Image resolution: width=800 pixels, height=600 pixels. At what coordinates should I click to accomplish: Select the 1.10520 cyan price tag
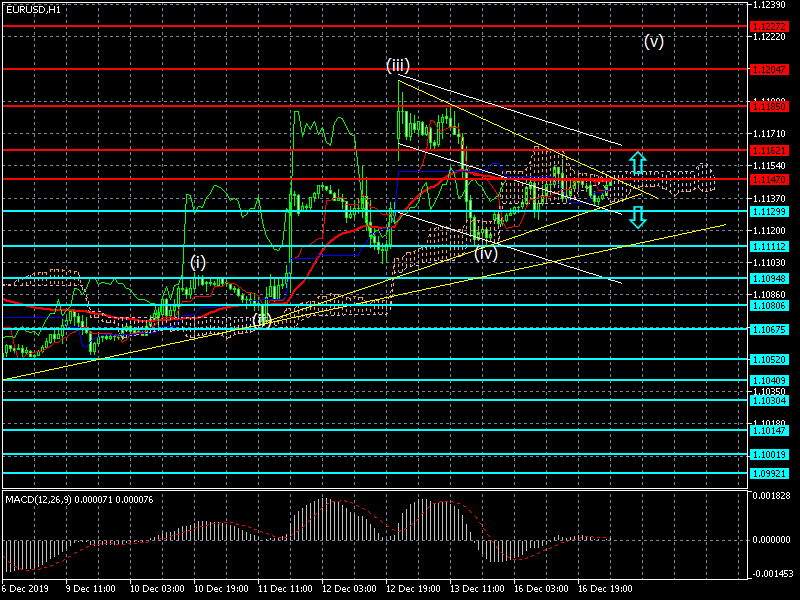click(769, 360)
